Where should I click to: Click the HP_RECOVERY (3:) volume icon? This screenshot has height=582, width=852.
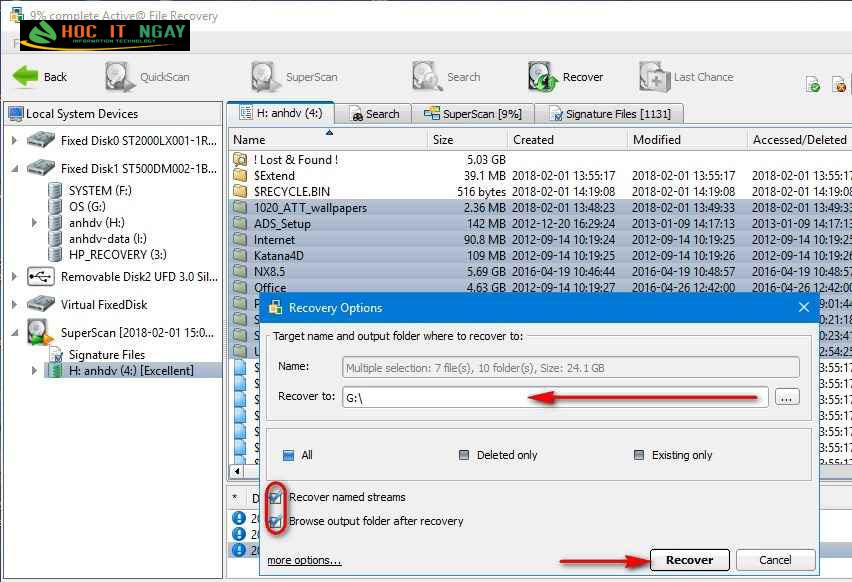tap(55, 254)
